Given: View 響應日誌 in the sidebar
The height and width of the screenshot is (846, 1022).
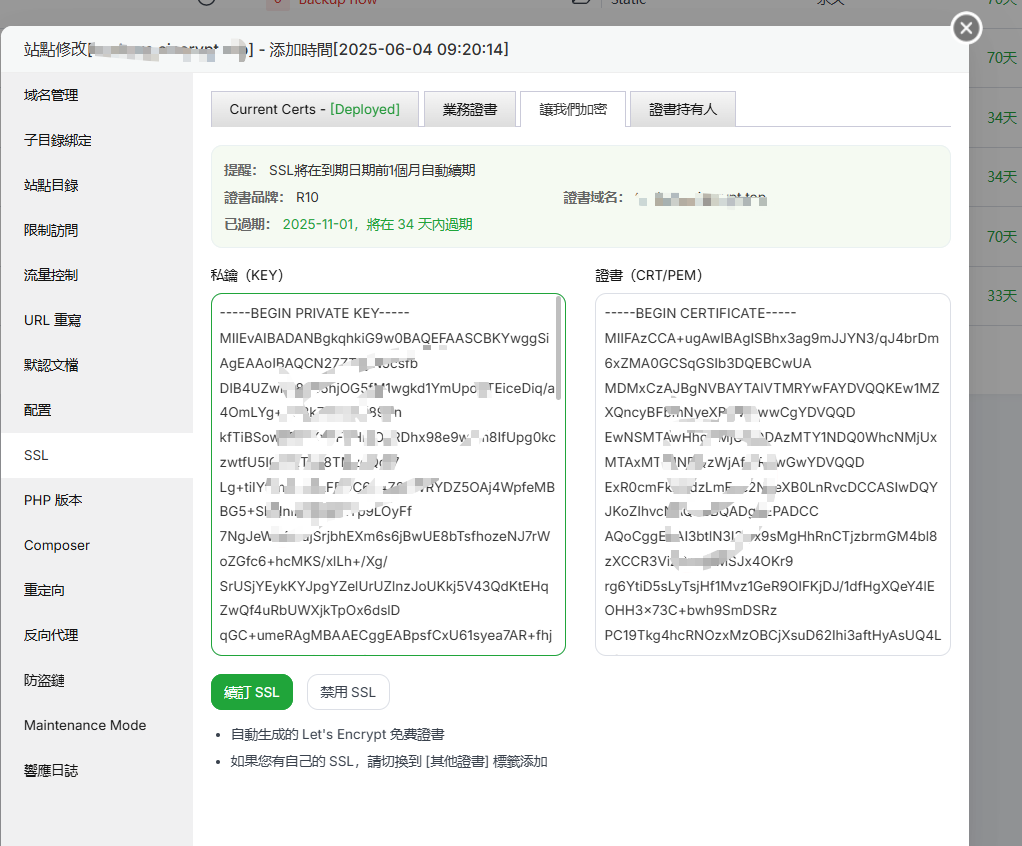Looking at the screenshot, I should [x=51, y=771].
